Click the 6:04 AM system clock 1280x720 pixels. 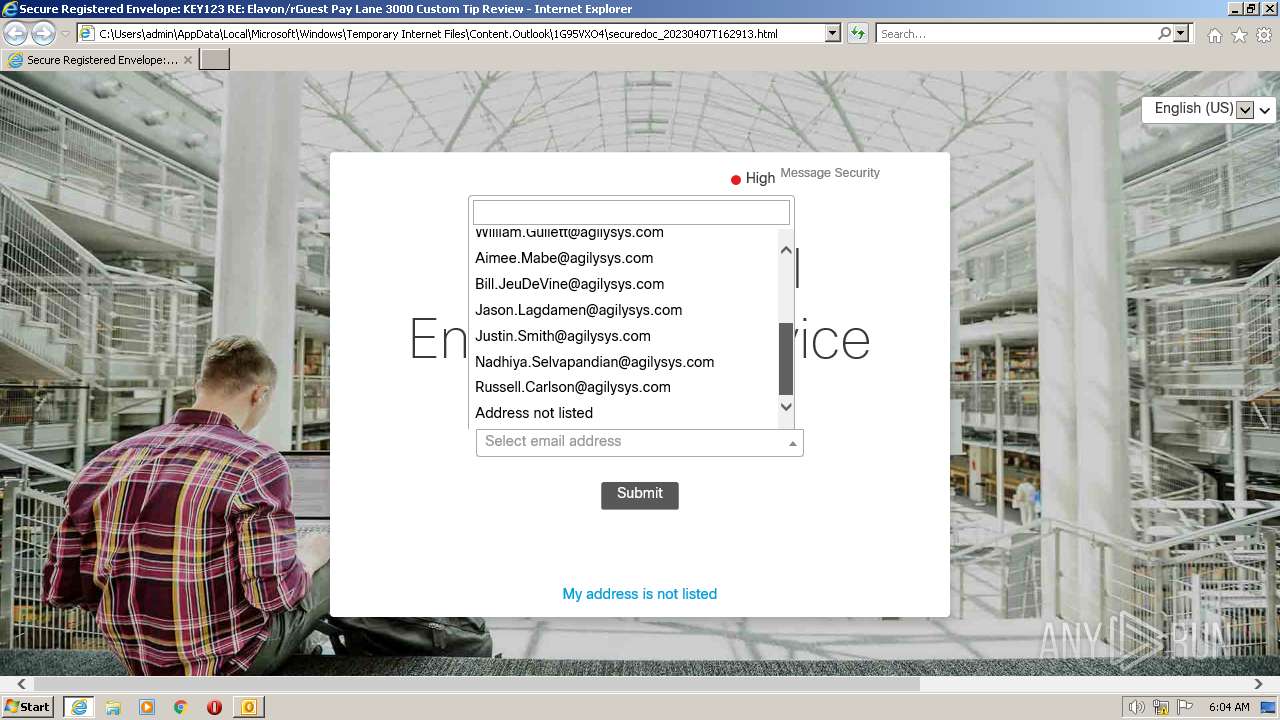pos(1229,707)
